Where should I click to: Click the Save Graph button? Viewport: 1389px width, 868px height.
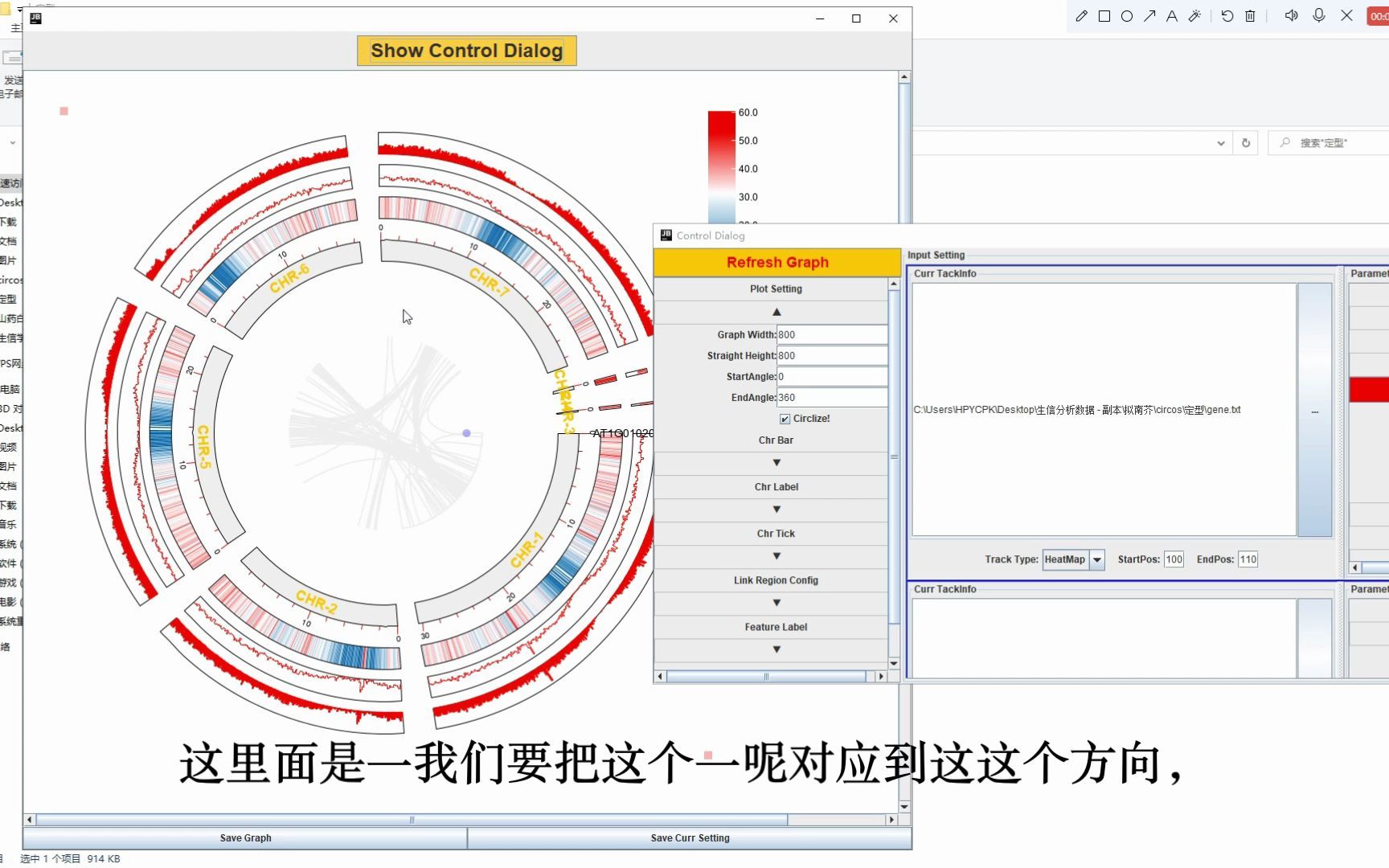click(245, 837)
